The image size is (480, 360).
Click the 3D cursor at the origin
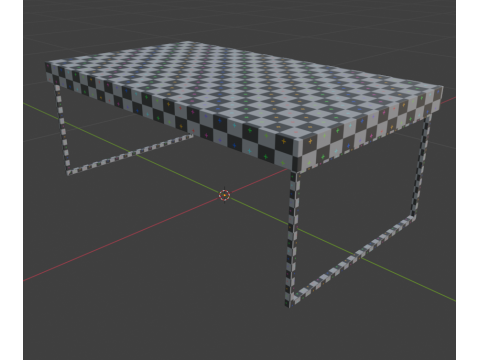[x=225, y=195]
